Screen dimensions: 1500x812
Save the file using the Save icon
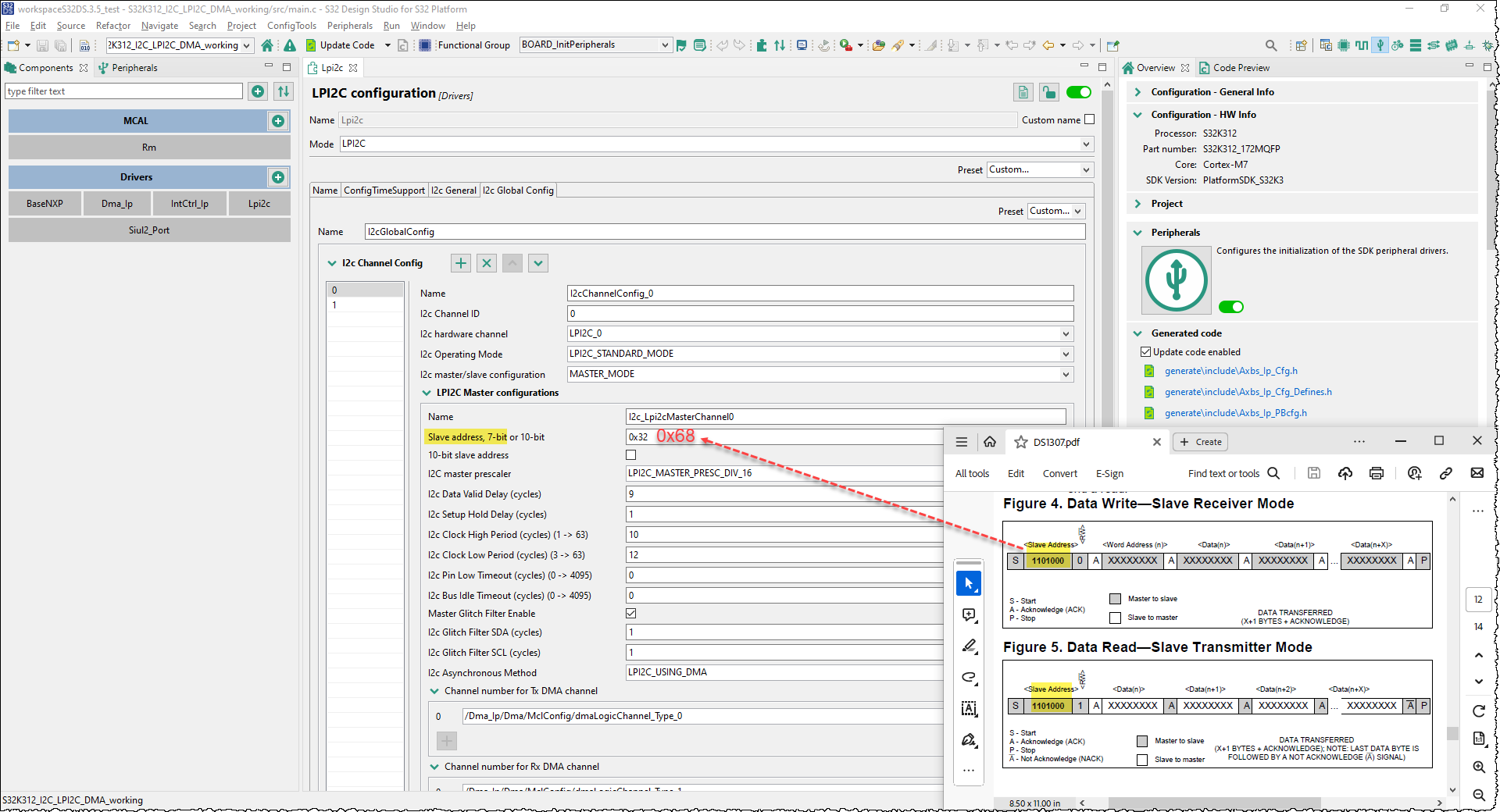42,45
